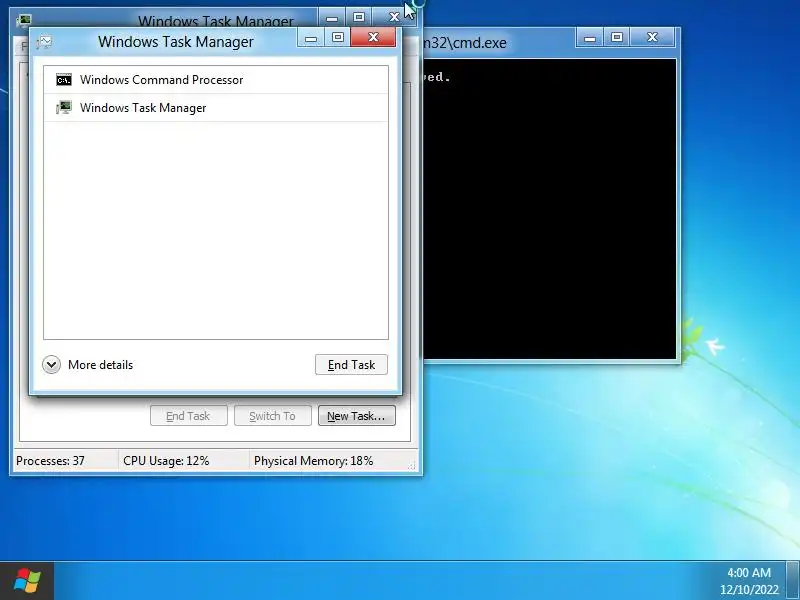
Task: Click Show desktop strip at taskbar end
Action: tap(793, 581)
